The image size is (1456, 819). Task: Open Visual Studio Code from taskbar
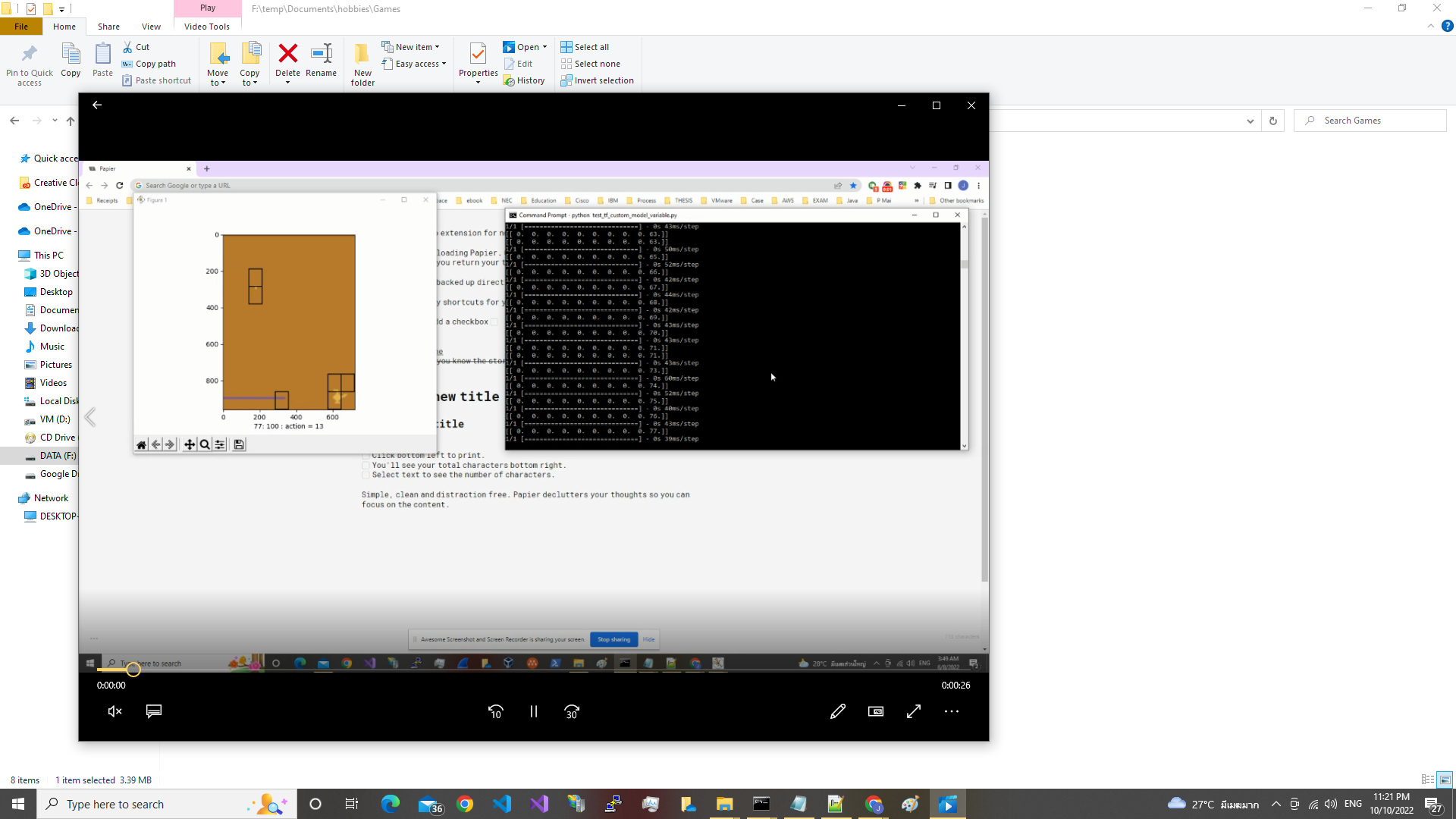(x=502, y=804)
